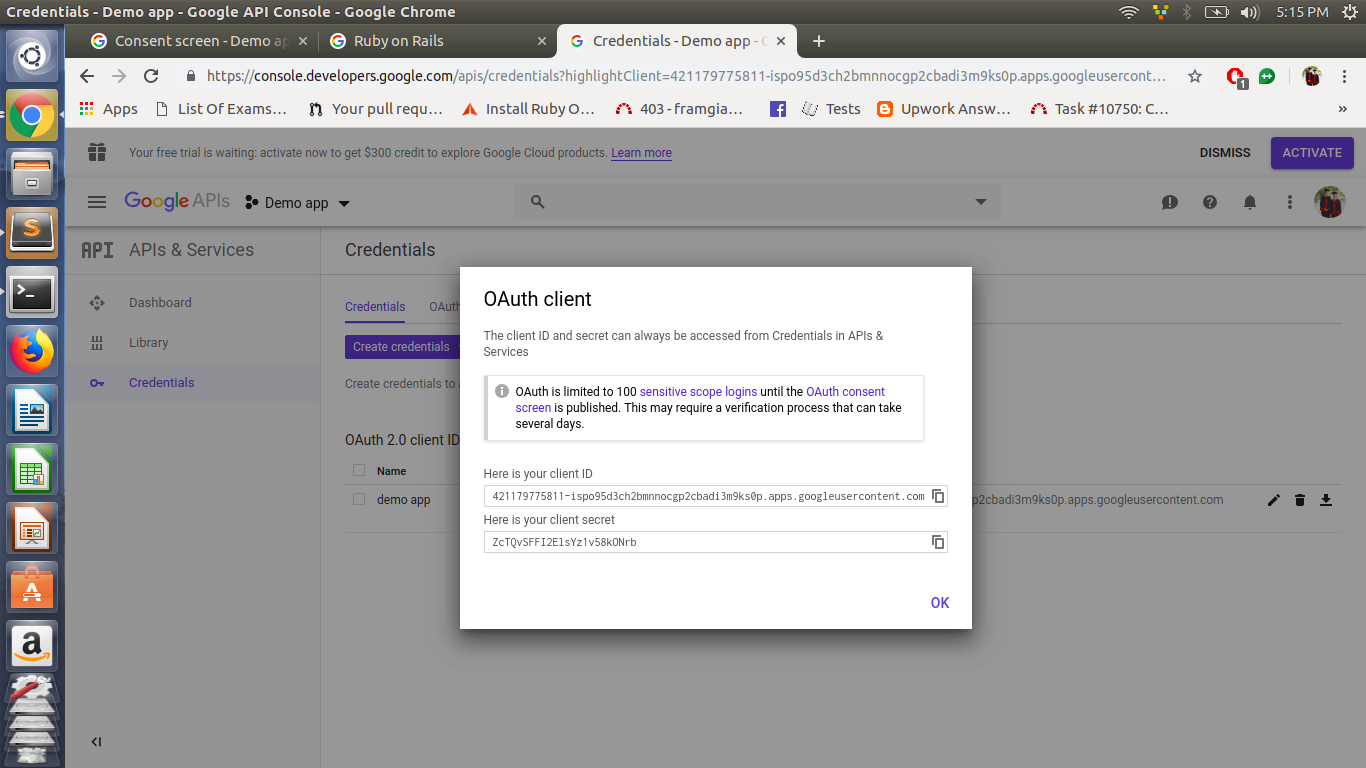
Task: Open the Create credentials dropdown button
Action: click(x=401, y=347)
